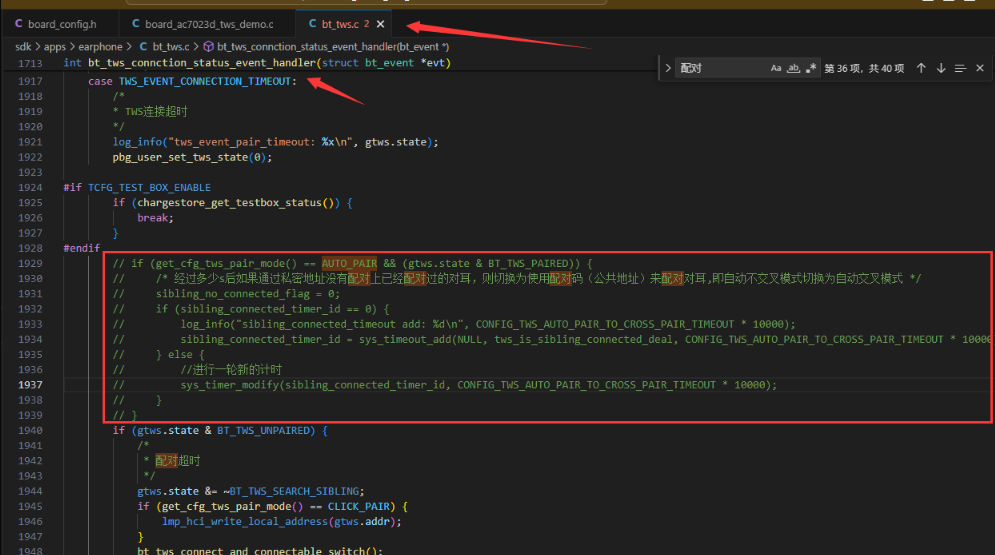Click line number 1940 in the gutter
The width and height of the screenshot is (995, 555).
30,431
